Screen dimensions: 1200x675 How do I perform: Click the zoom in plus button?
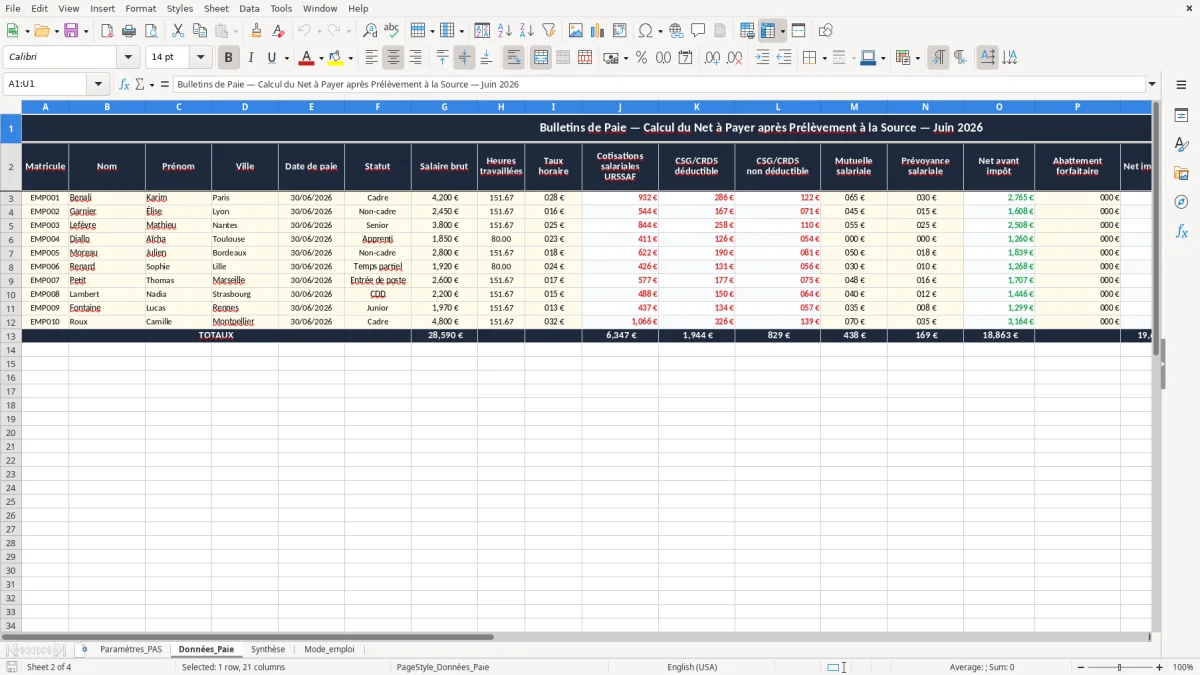(1160, 667)
